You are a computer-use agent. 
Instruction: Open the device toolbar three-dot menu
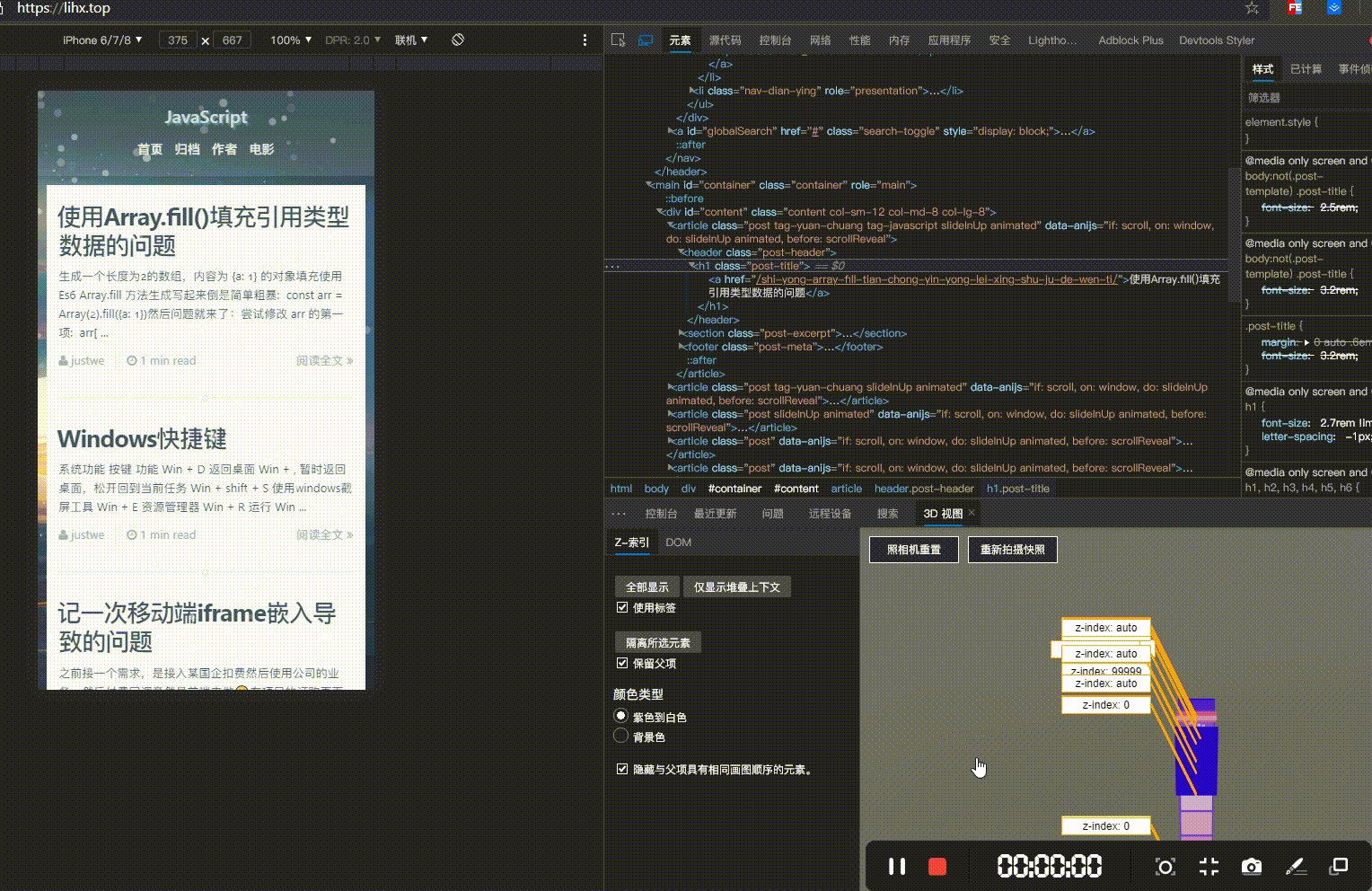pos(585,40)
